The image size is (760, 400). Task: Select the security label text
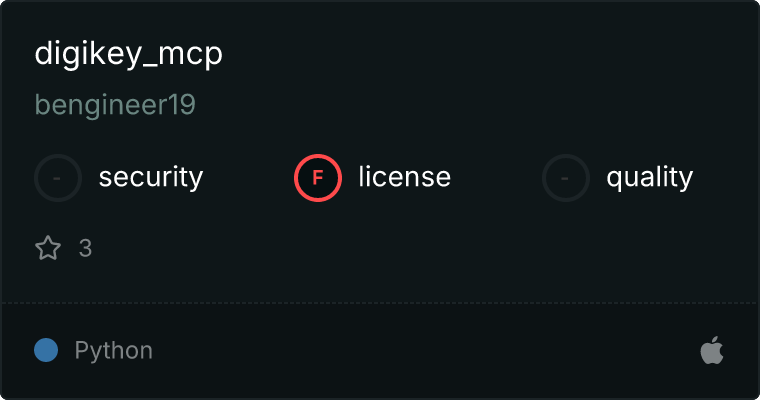point(151,177)
